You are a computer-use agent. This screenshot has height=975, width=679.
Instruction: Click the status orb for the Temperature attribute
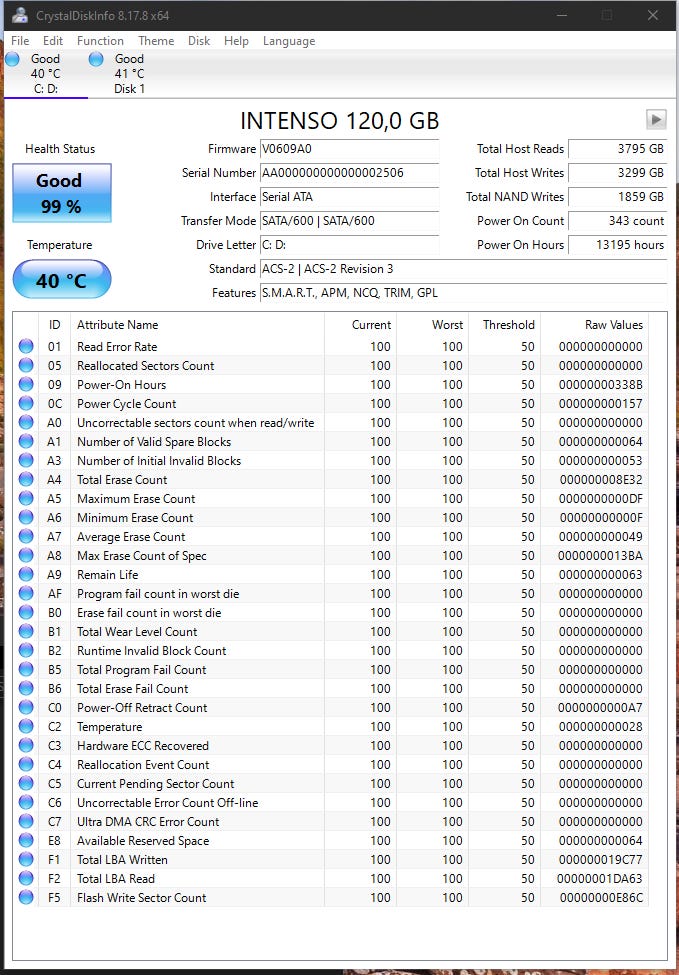26,727
